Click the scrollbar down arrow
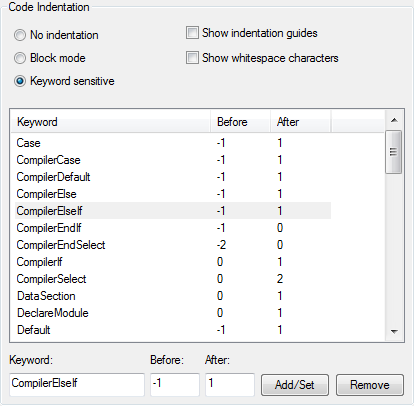This screenshot has width=414, height=406. tap(394, 331)
